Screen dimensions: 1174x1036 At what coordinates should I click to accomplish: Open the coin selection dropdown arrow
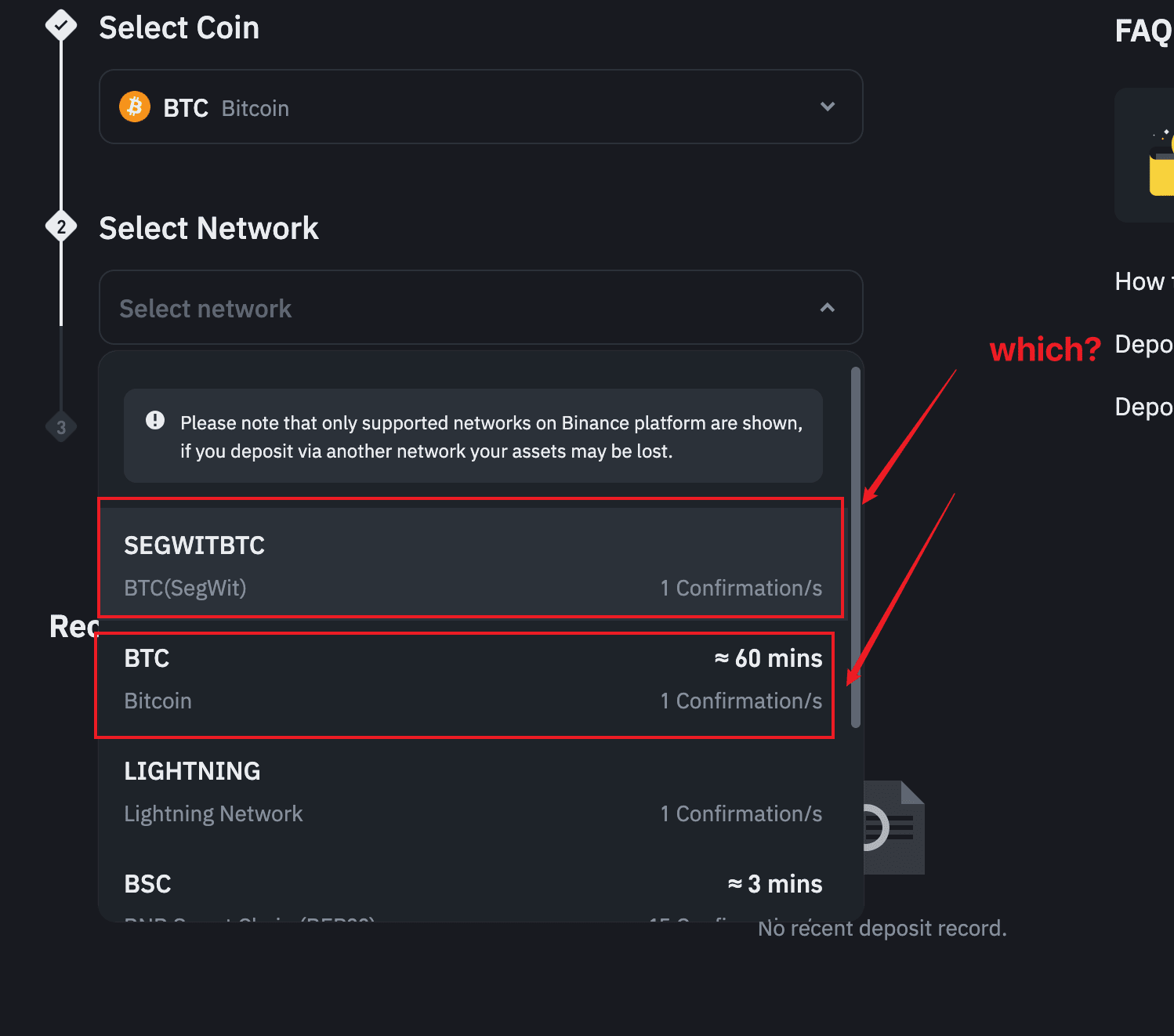(x=828, y=107)
